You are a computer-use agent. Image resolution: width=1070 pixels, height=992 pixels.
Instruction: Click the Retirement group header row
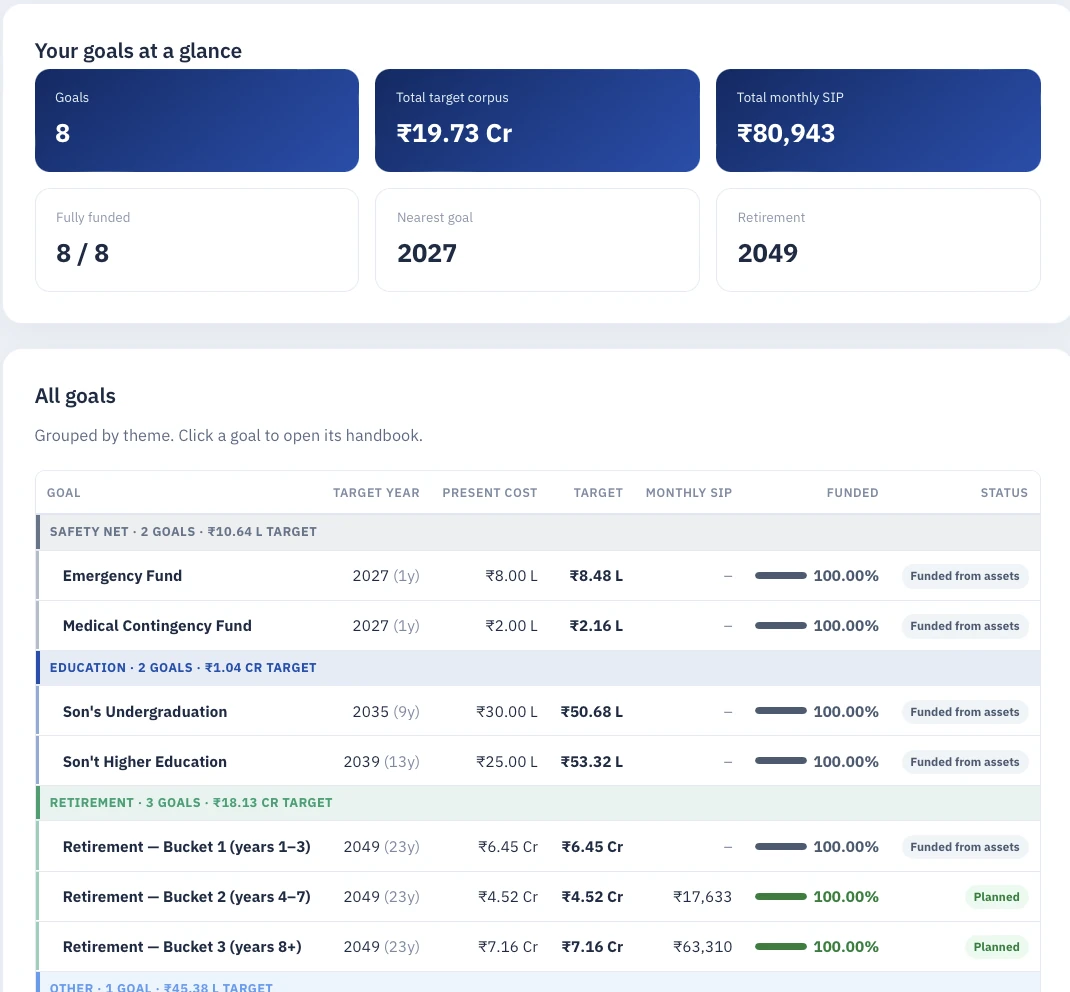coord(538,803)
